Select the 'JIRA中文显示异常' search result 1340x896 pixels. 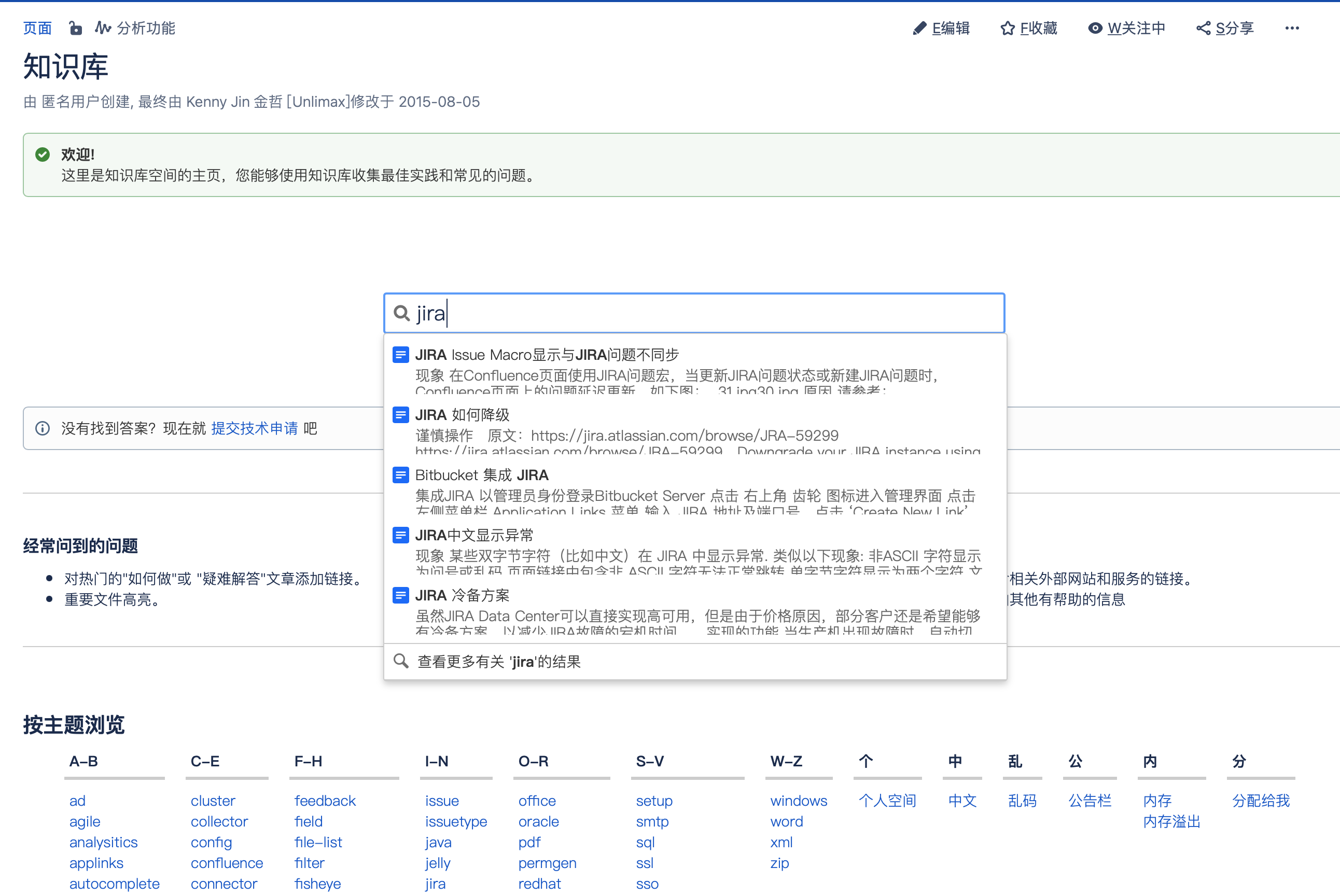473,536
